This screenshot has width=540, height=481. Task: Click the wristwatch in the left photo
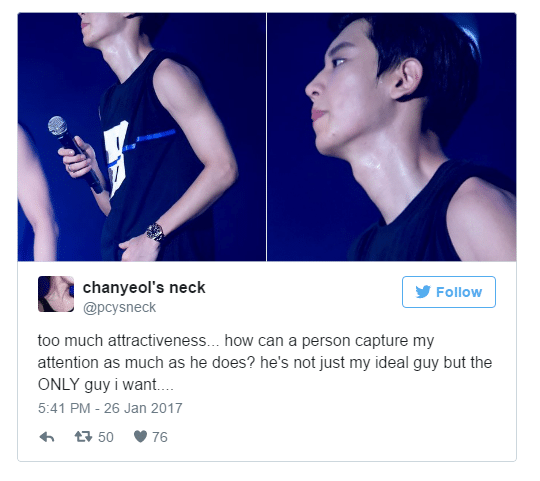155,232
